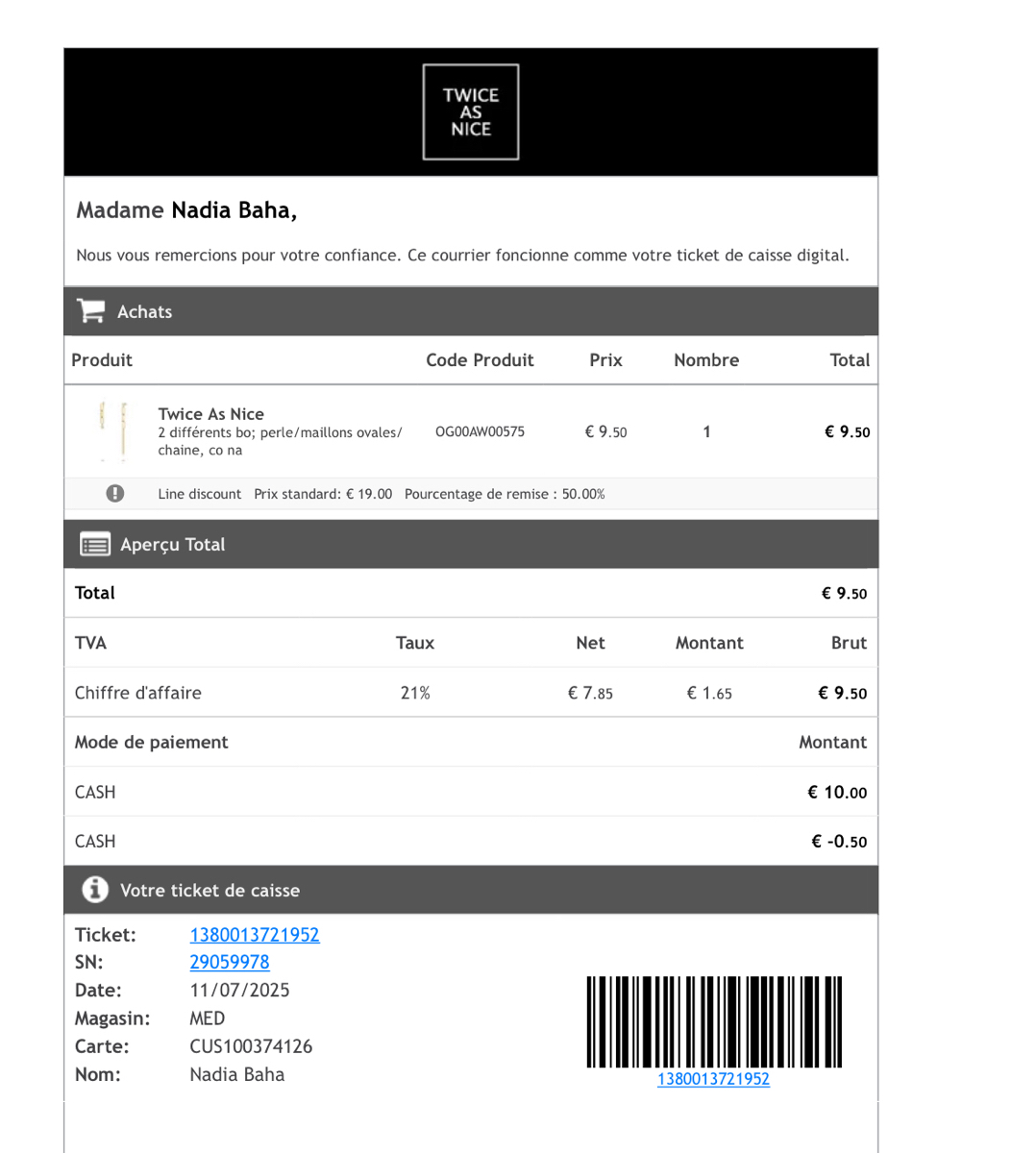The width and height of the screenshot is (1036, 1153).
Task: Open the earrings product thumbnail
Action: [113, 431]
